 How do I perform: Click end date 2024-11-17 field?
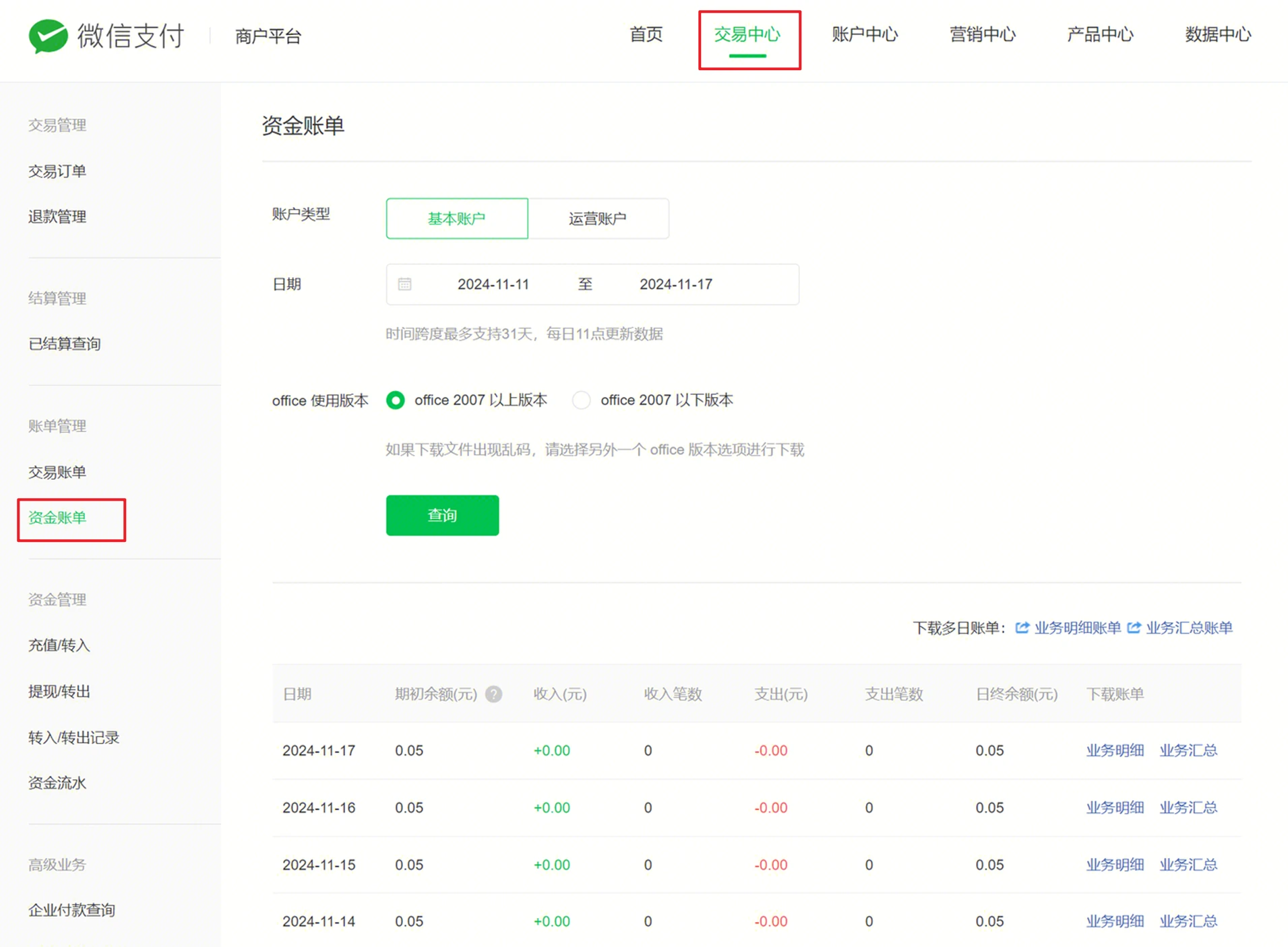(676, 284)
